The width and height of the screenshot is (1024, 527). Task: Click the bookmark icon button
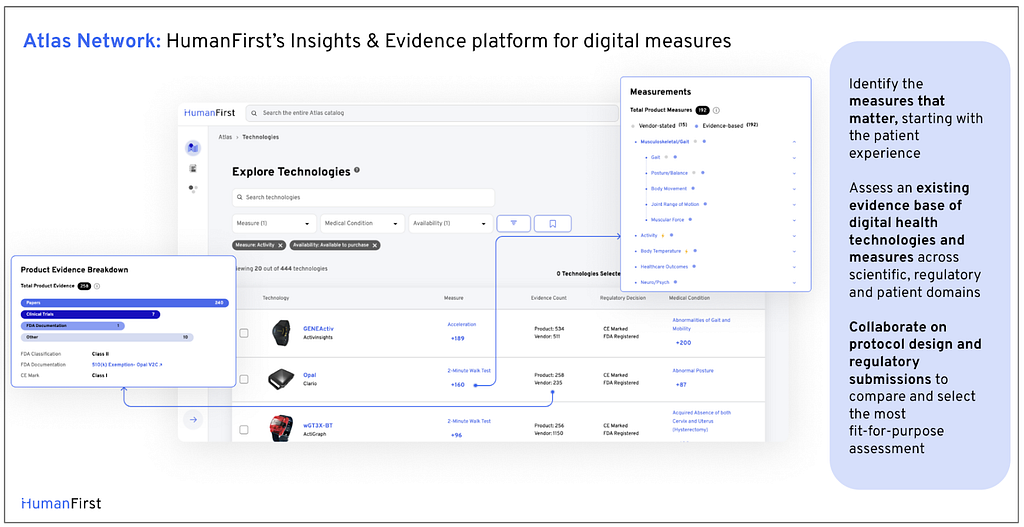(552, 223)
